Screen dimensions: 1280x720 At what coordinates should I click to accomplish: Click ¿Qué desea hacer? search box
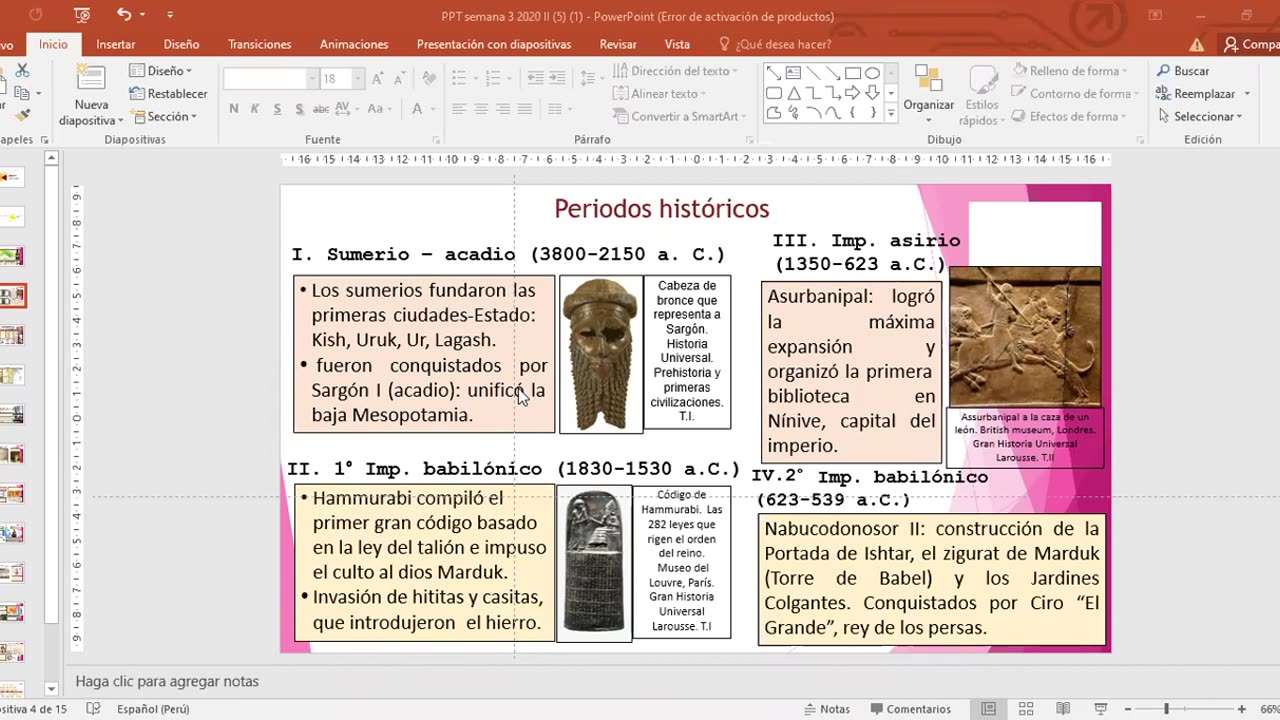[x=774, y=44]
